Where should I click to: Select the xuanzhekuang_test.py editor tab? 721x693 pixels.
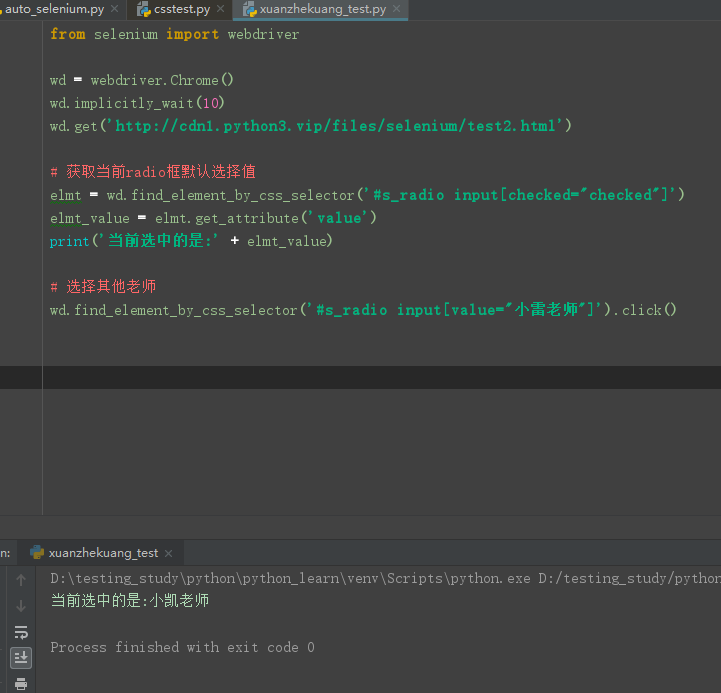pos(322,9)
